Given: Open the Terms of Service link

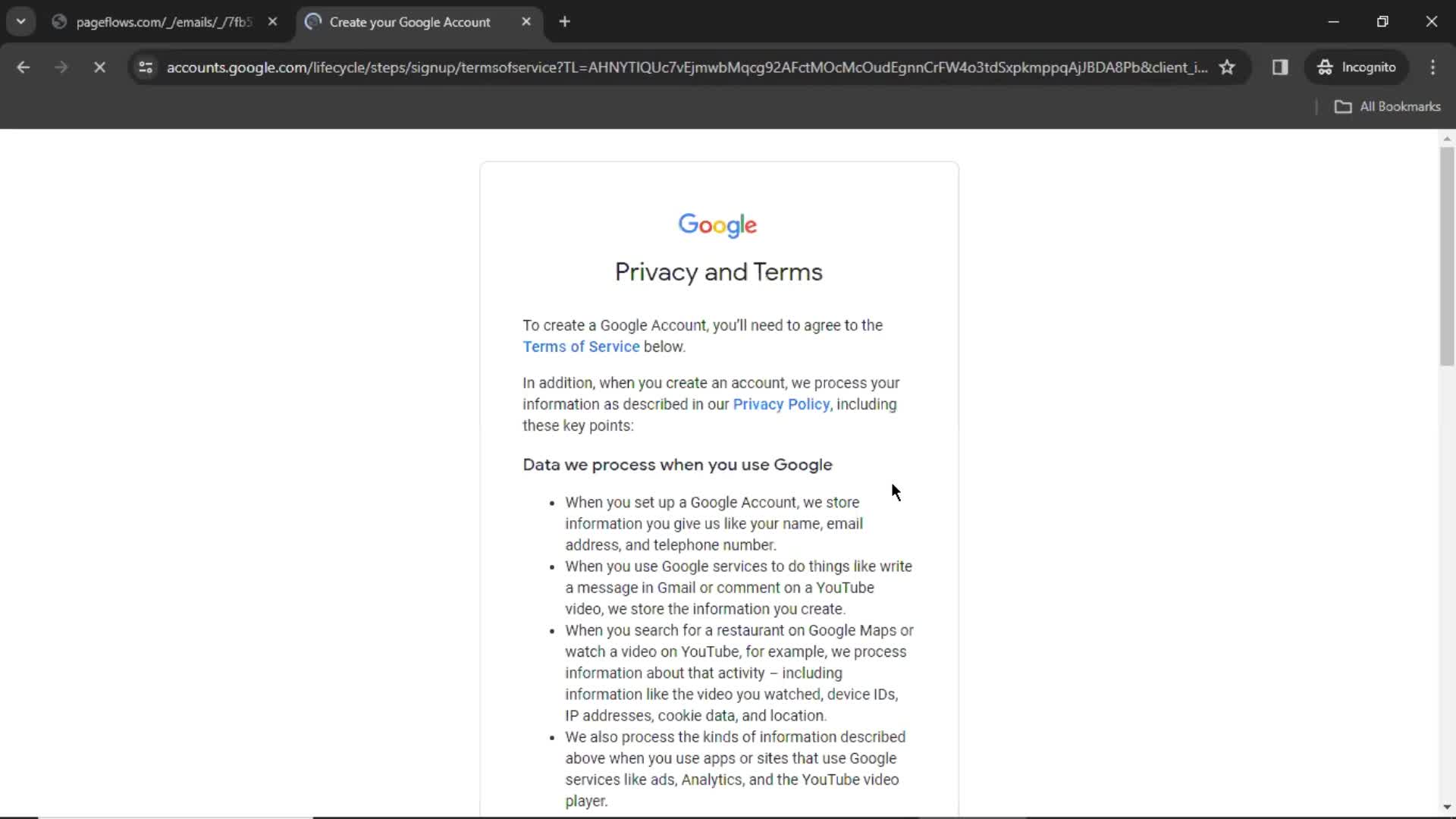Looking at the screenshot, I should point(580,347).
